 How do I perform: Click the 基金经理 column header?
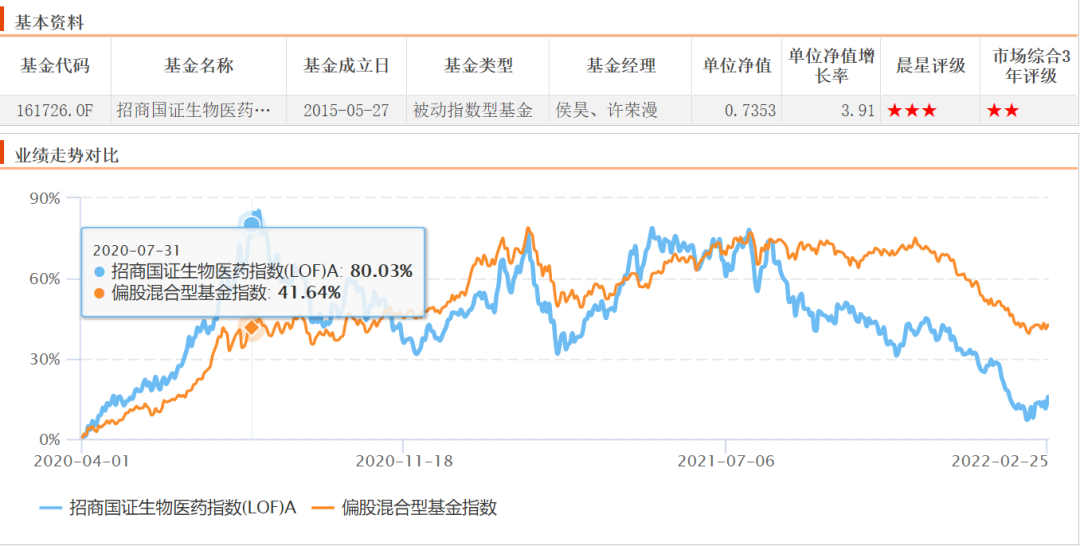[621, 66]
